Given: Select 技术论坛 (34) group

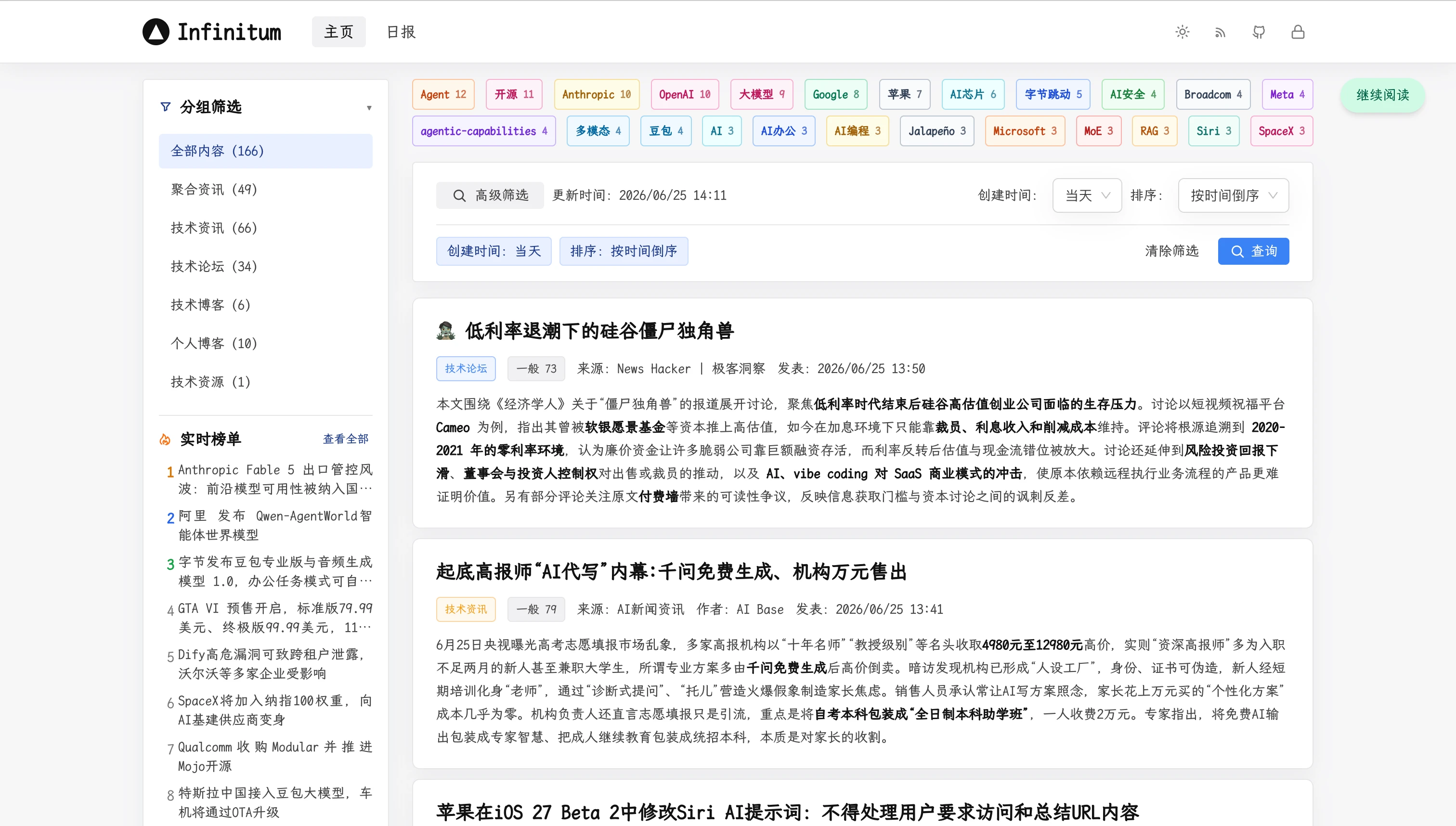Looking at the screenshot, I should tap(266, 267).
